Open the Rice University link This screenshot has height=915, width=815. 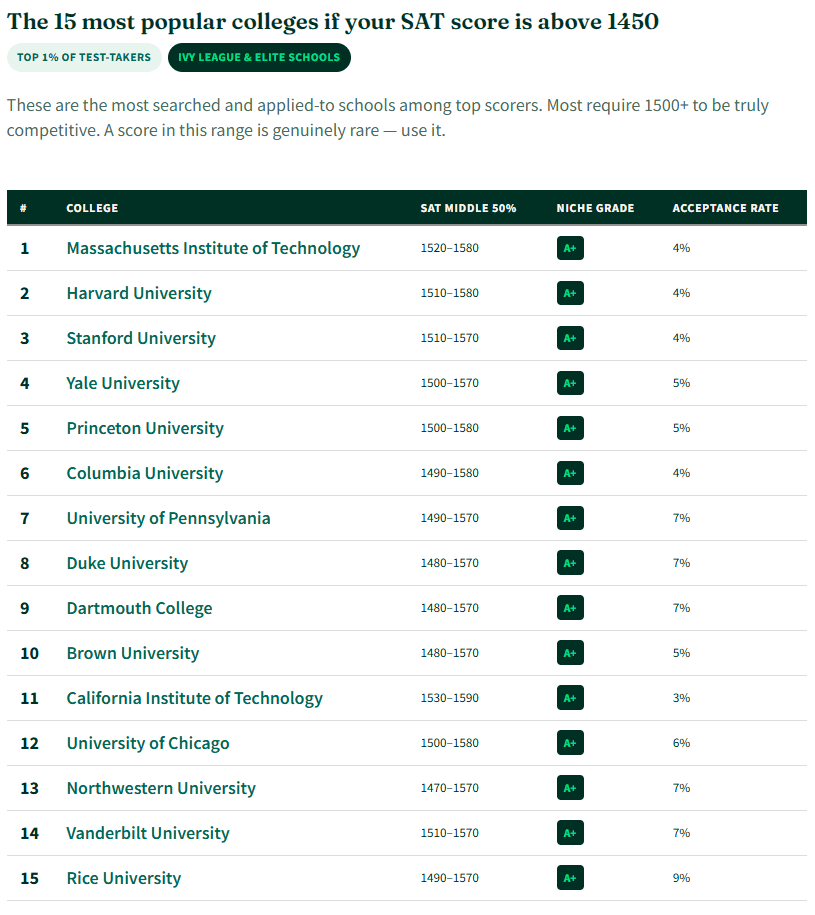124,878
